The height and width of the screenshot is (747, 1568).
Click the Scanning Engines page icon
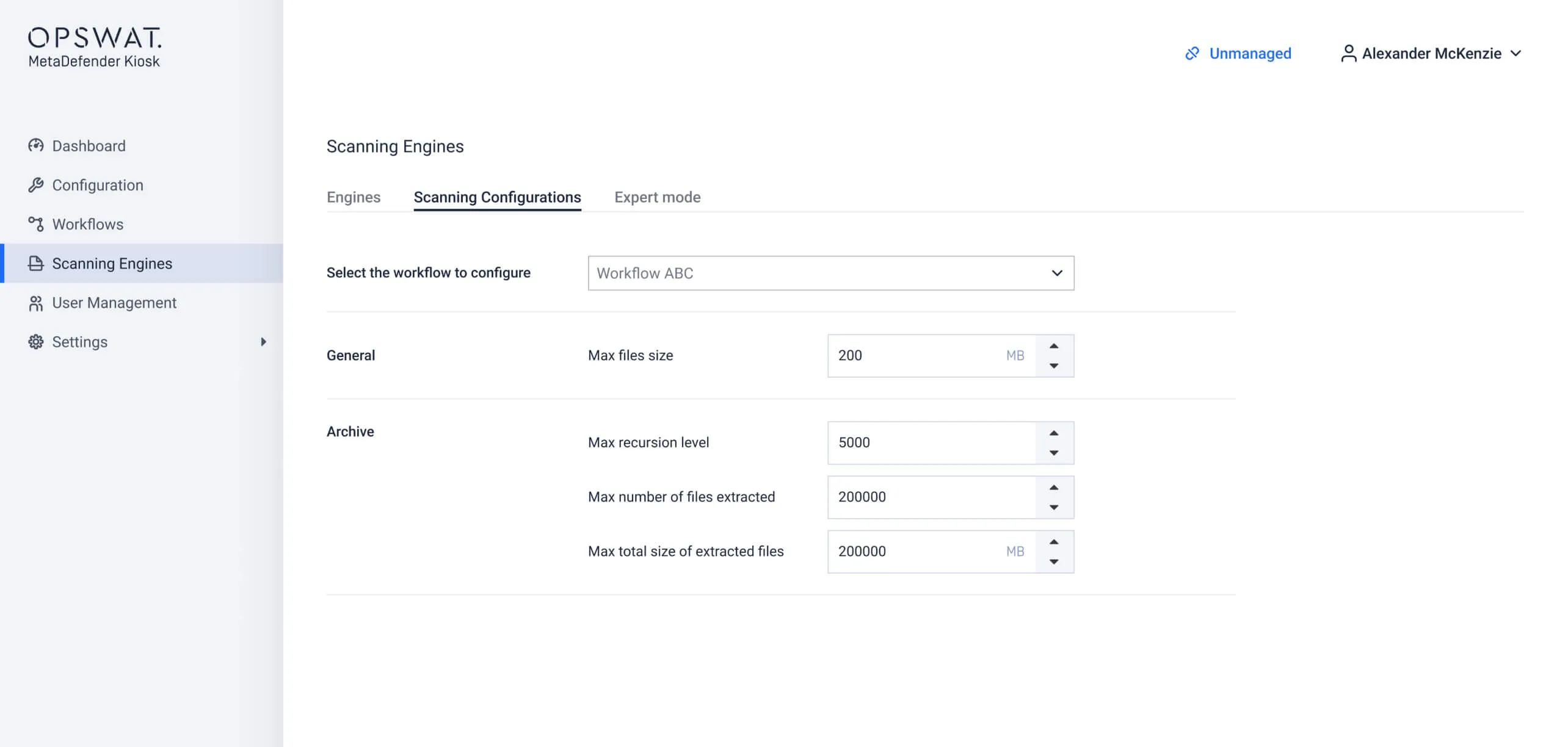pos(36,263)
